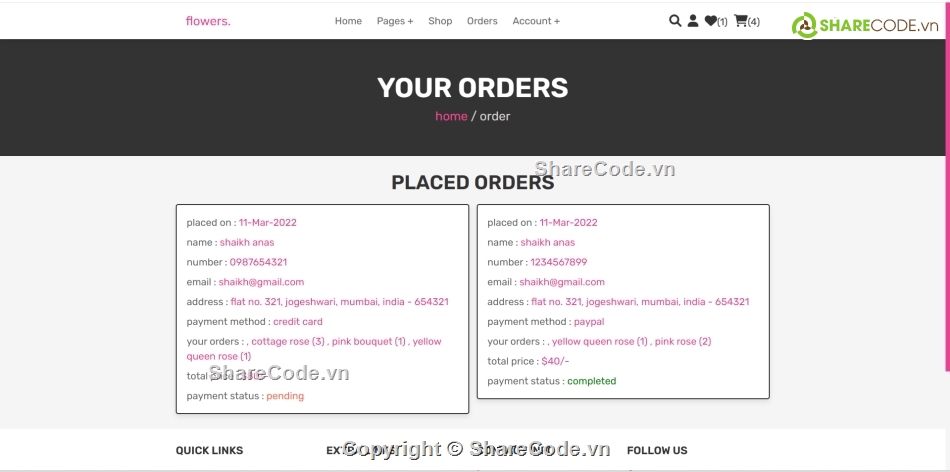Viewport: 950px width, 472px height.
Task: Expand the Account + dropdown menu
Action: click(536, 21)
